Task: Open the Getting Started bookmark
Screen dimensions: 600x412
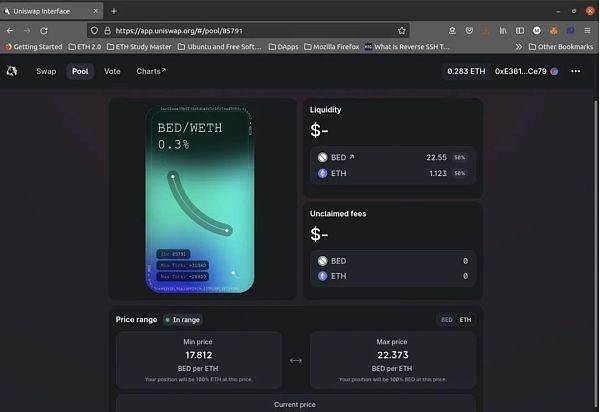Action: point(34,47)
